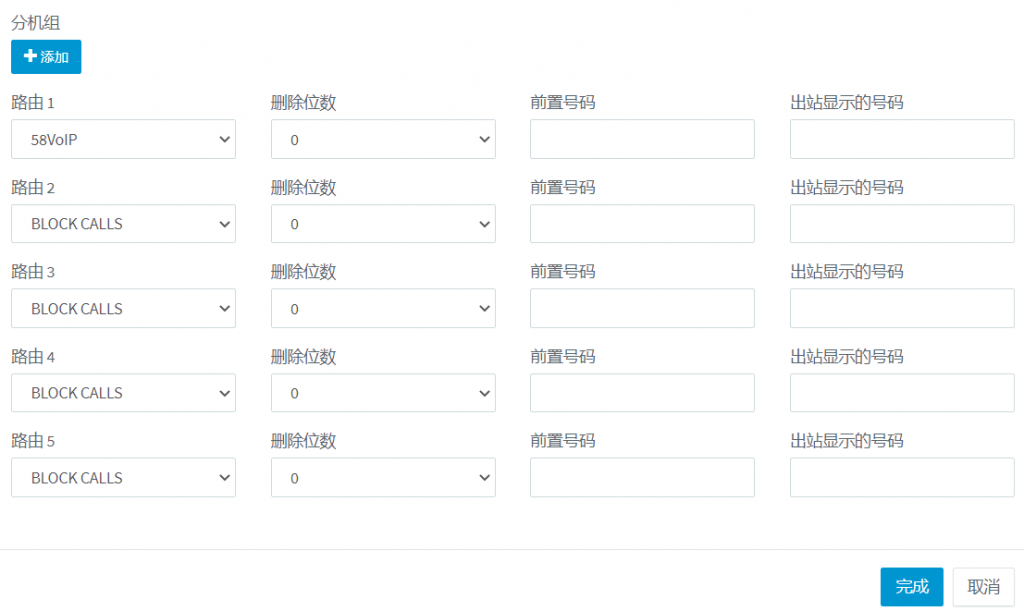Focus 前置号码 field for 路由 2
1024x611 pixels.
(642, 224)
